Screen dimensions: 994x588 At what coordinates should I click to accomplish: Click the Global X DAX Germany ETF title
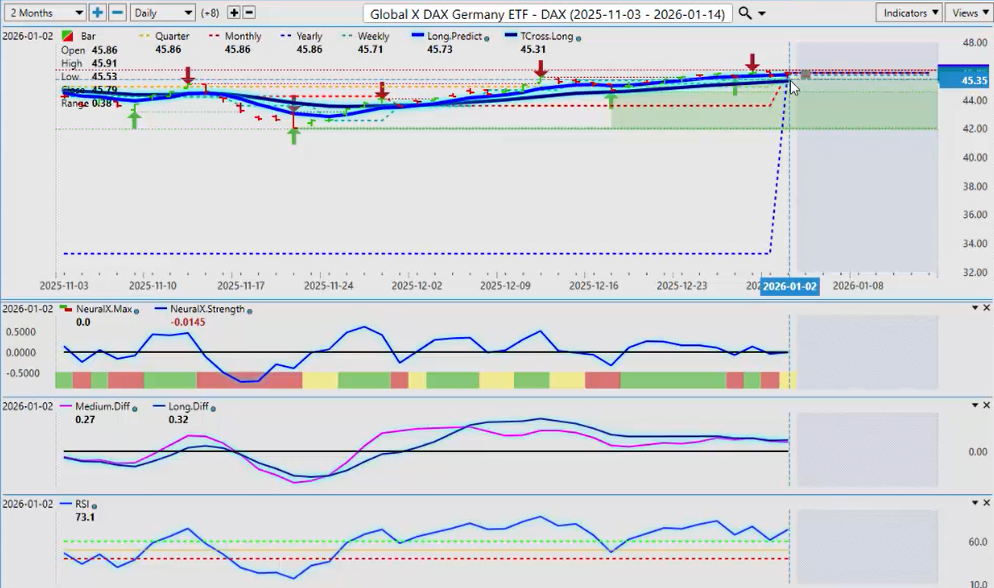pos(548,13)
